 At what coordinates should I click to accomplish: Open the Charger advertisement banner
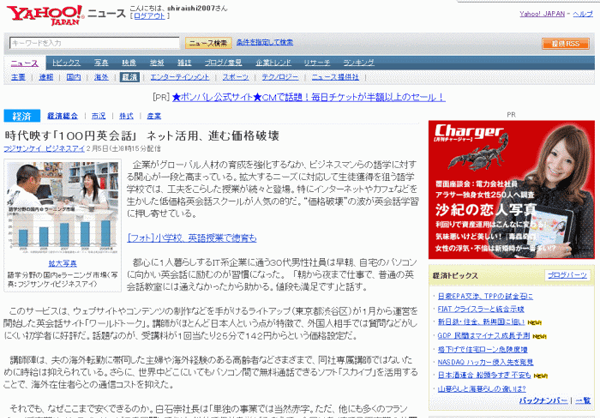512,198
